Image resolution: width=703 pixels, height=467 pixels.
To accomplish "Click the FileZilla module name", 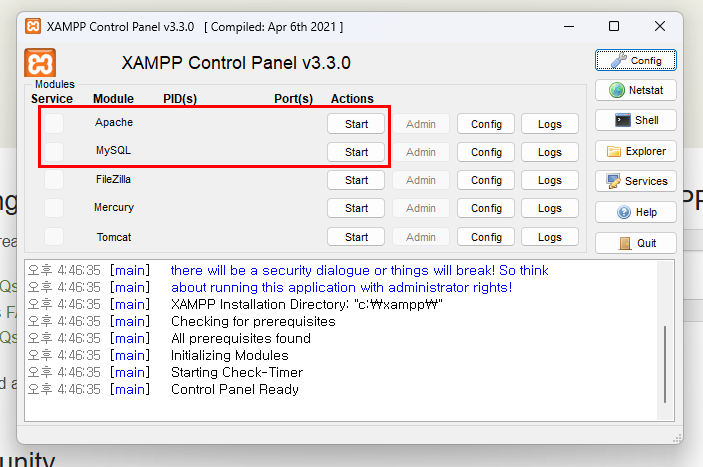I will [x=113, y=179].
